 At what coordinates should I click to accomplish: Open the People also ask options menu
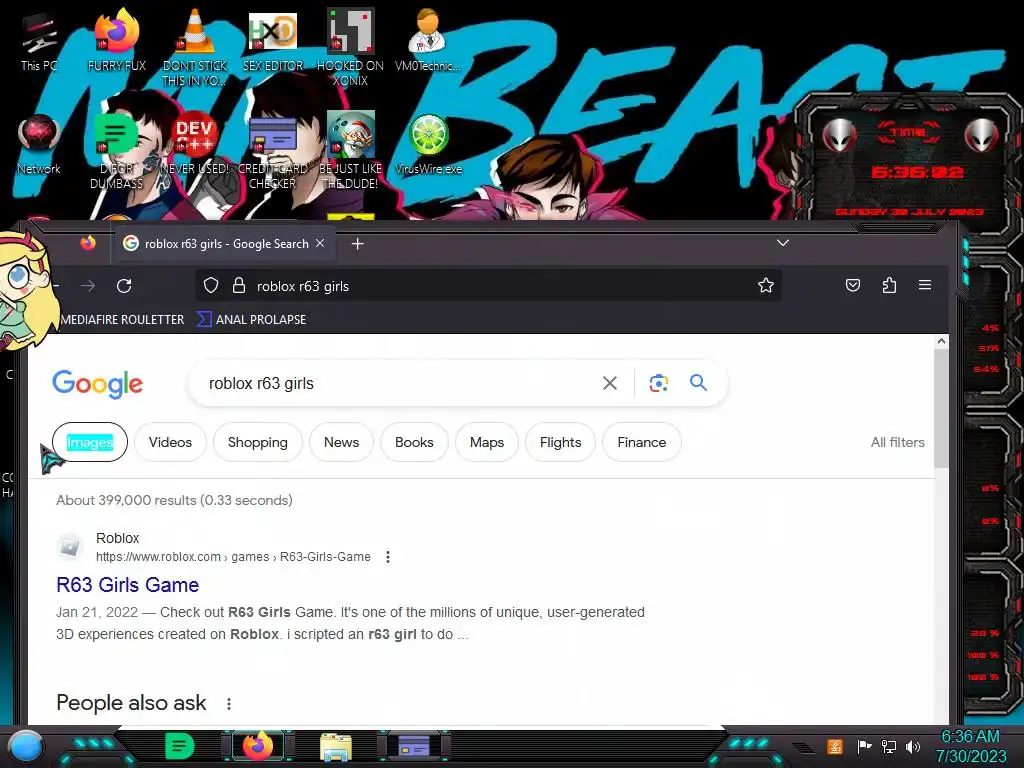point(229,704)
